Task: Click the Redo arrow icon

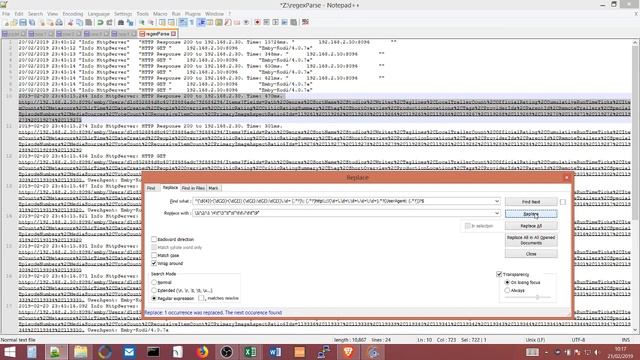Action: (109, 22)
